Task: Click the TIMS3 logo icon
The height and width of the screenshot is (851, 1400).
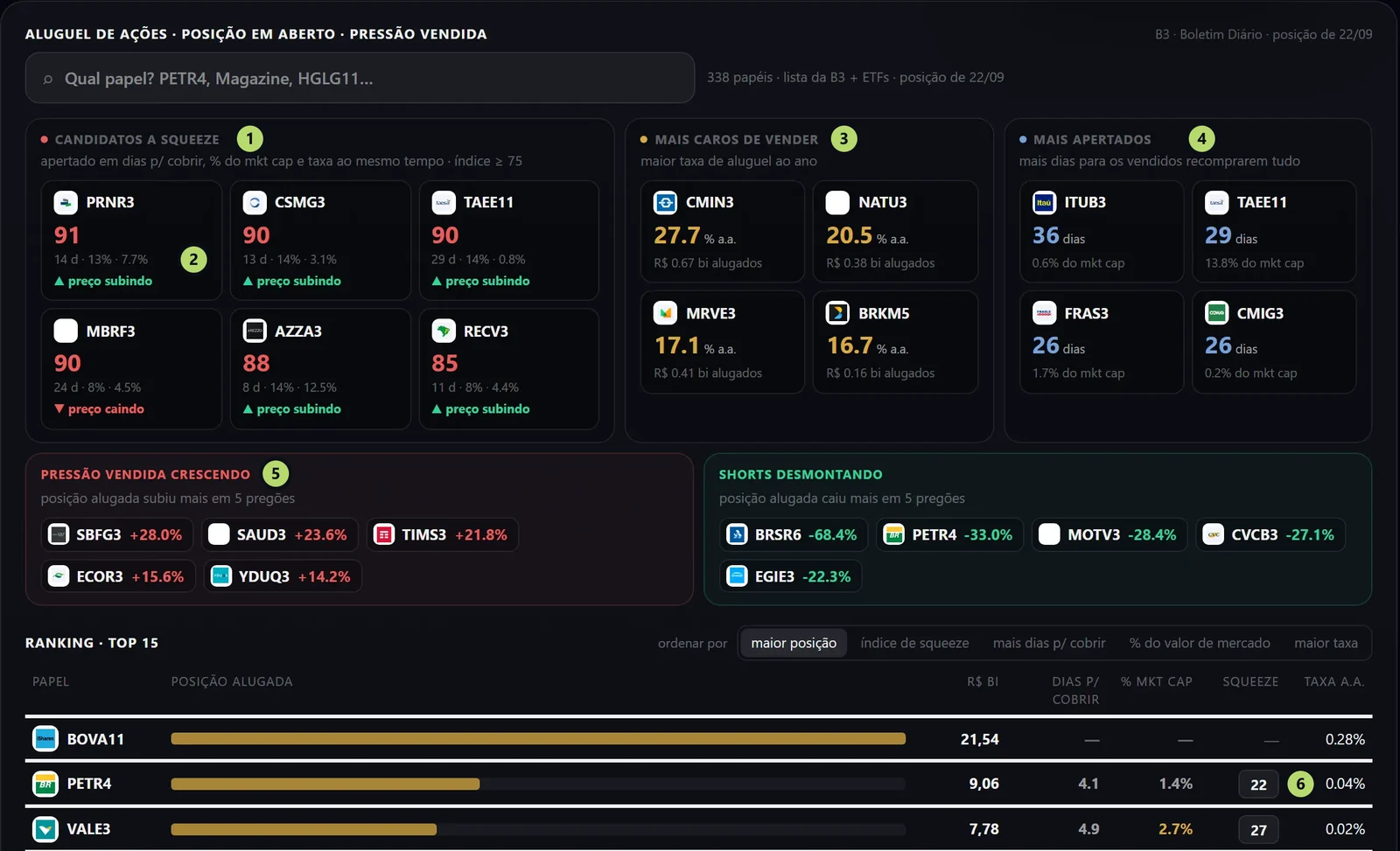Action: click(384, 534)
